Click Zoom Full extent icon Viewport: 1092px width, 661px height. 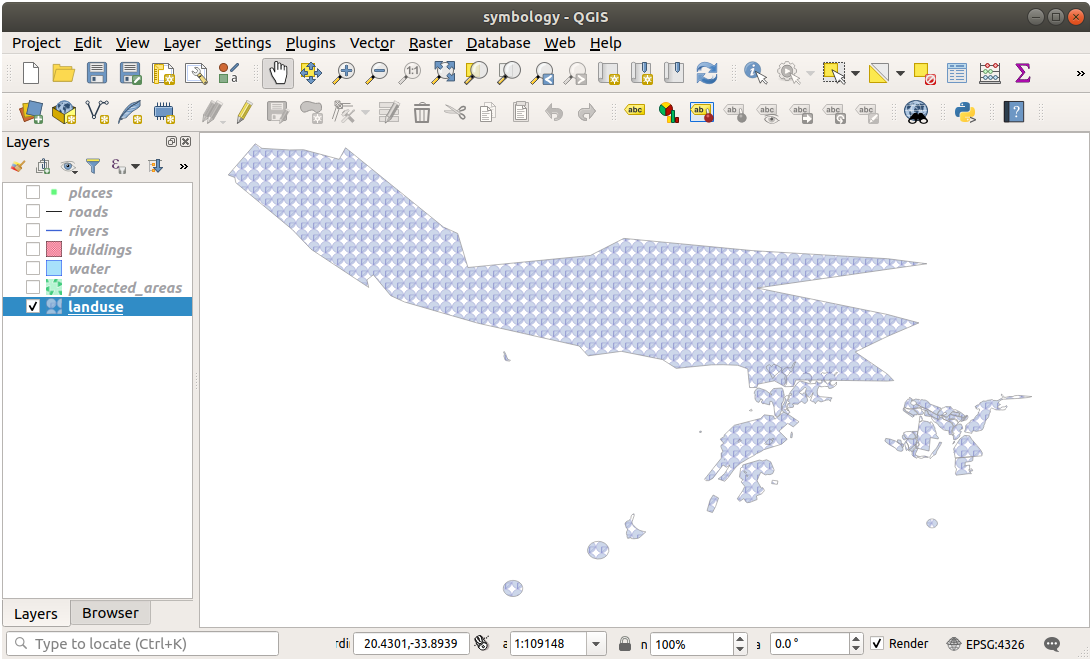[x=442, y=72]
